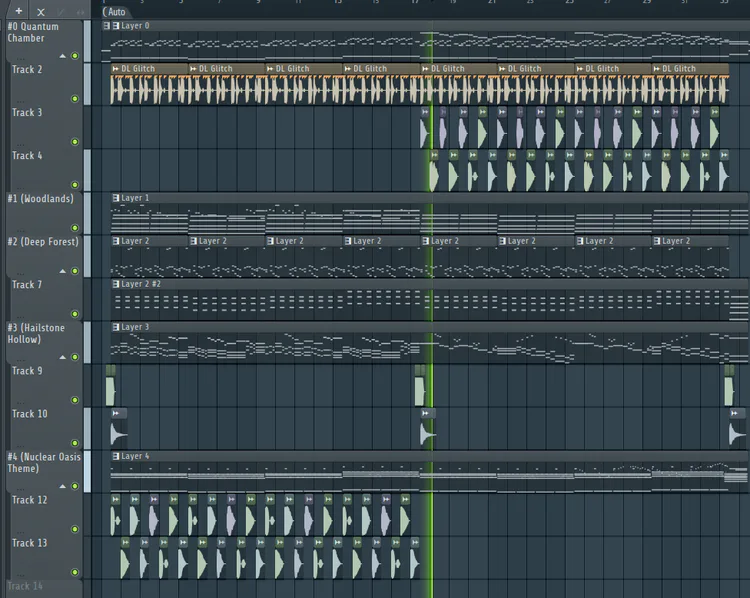Click the first audio clip icon on Track 4
This screenshot has width=750, height=598.
click(x=434, y=155)
